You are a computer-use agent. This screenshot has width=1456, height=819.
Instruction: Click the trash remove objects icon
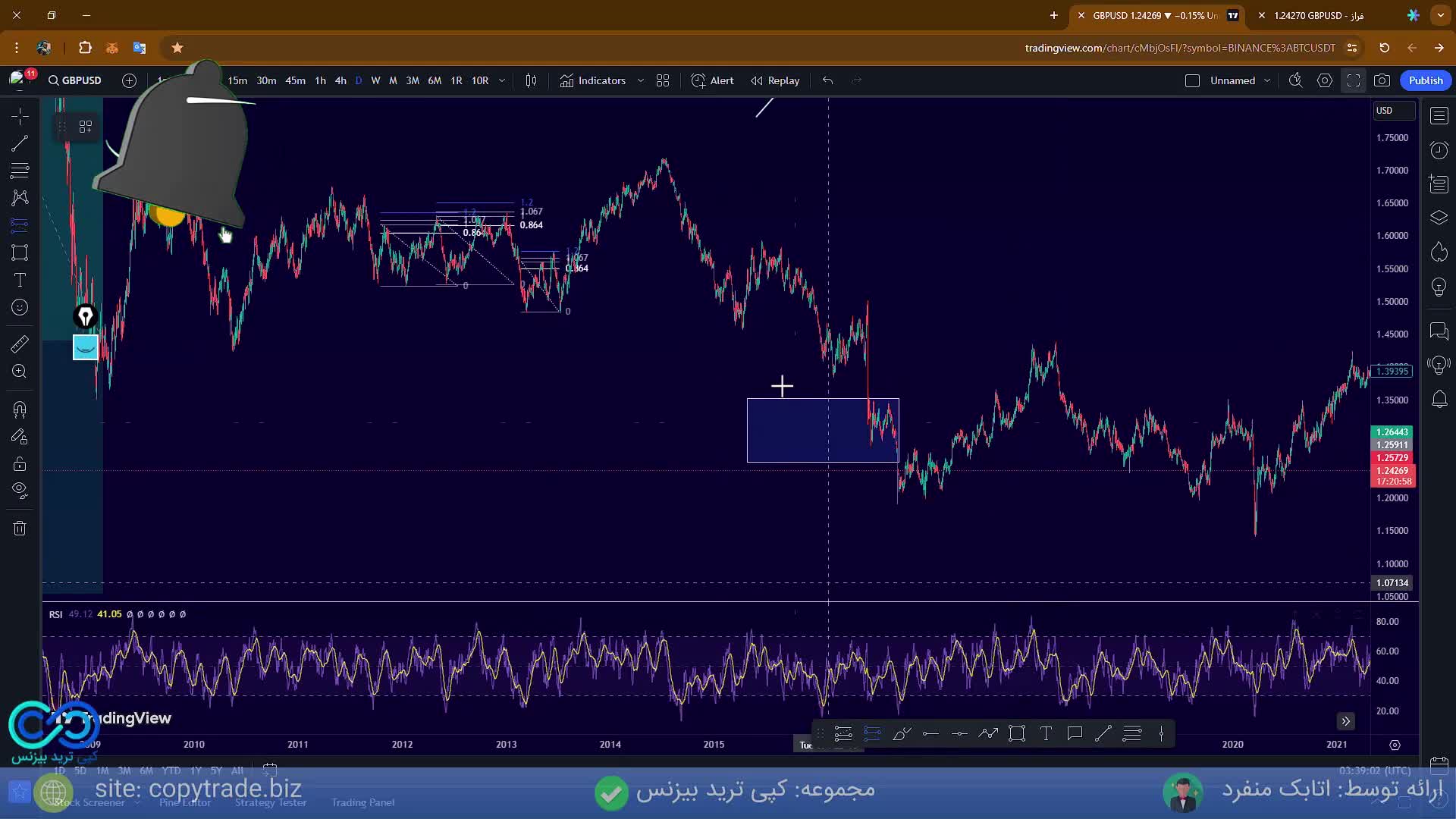click(x=20, y=529)
